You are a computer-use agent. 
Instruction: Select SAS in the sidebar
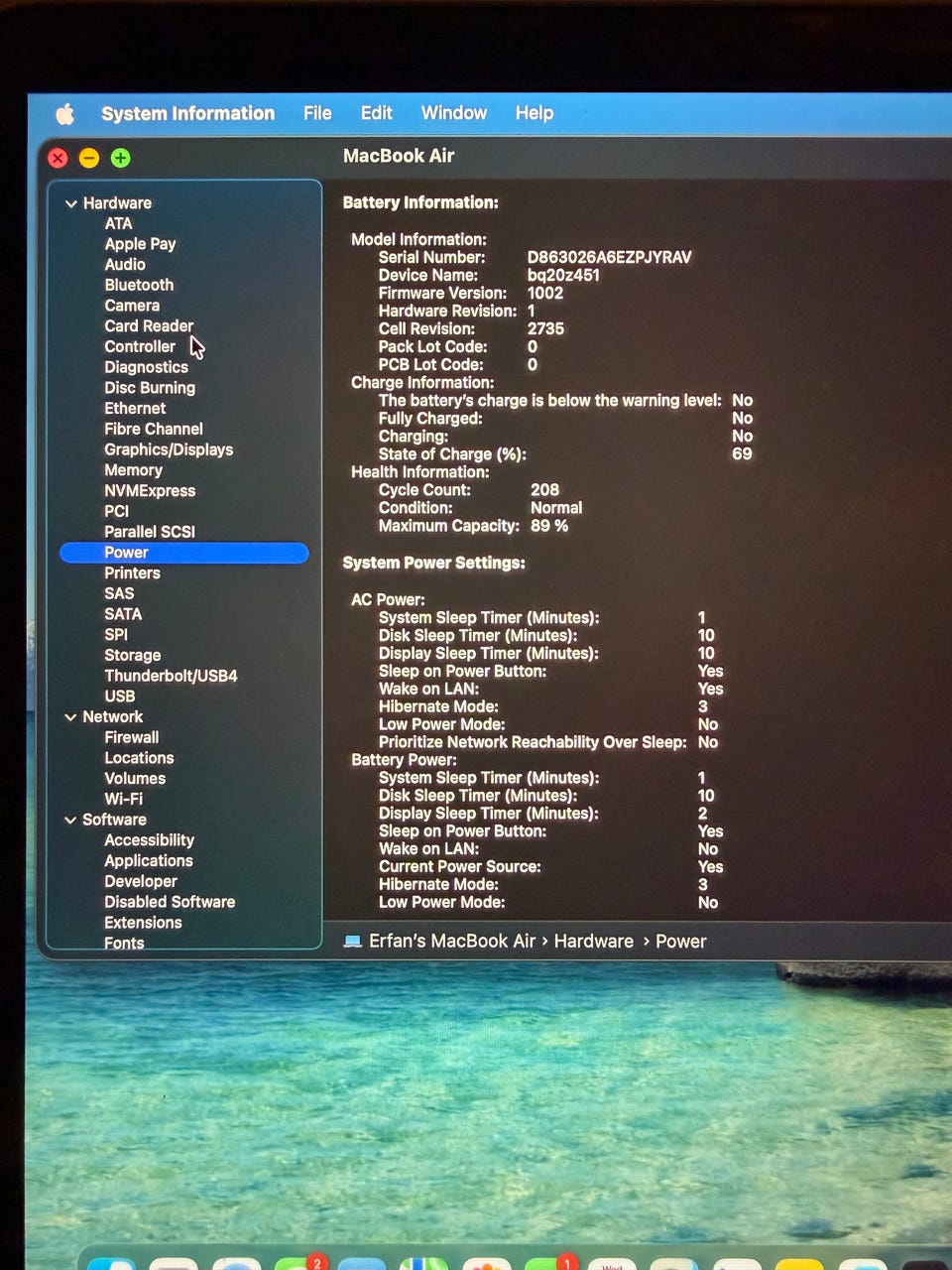[119, 594]
